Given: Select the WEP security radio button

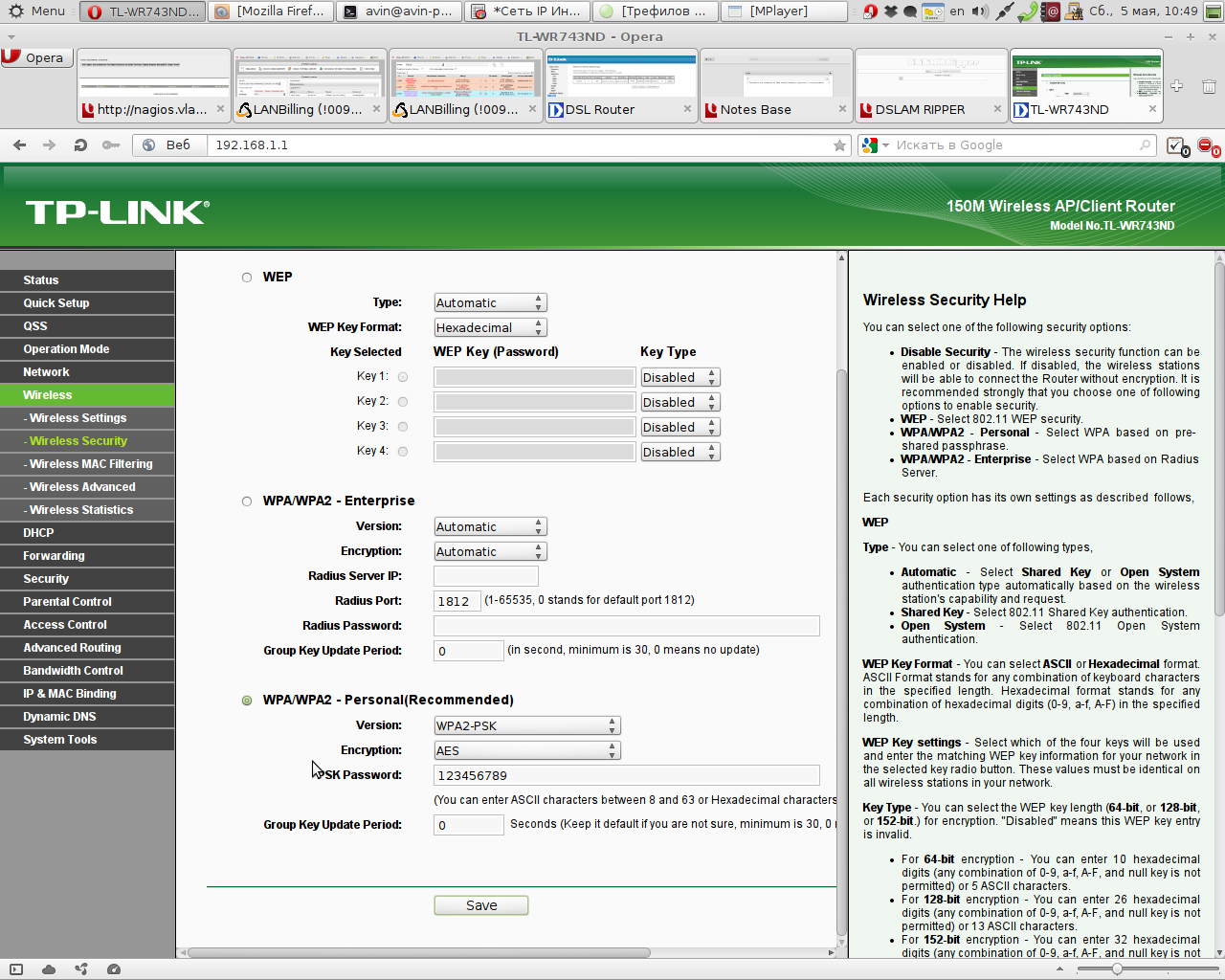Looking at the screenshot, I should click(247, 278).
